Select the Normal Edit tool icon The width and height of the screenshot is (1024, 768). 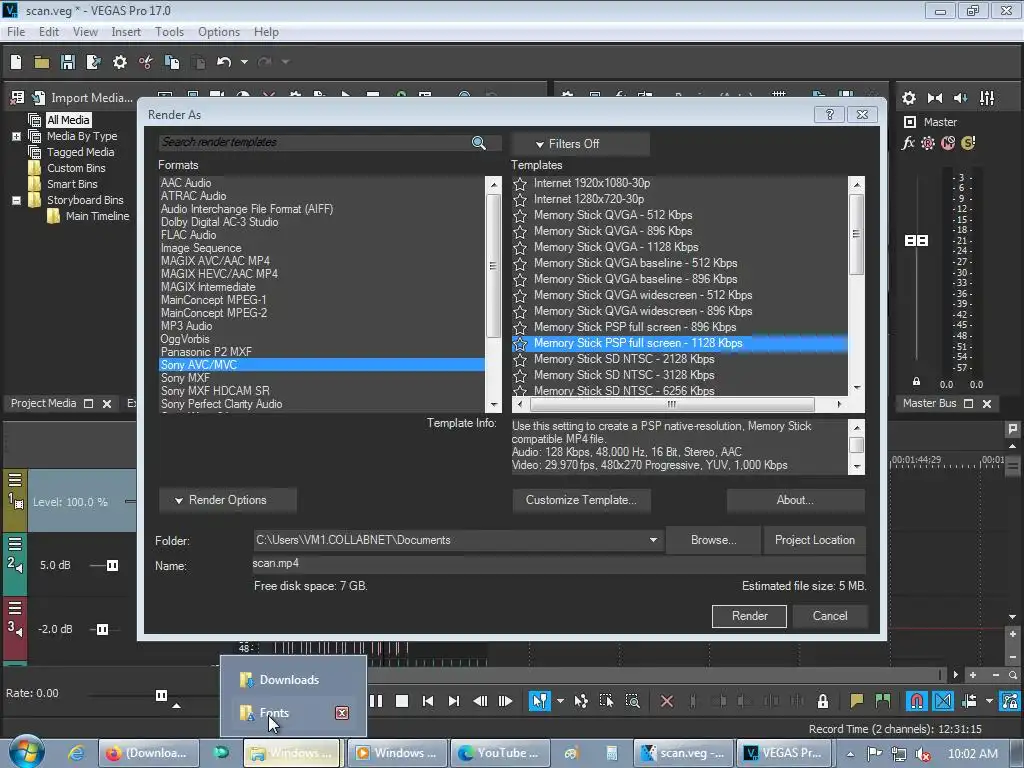click(x=539, y=701)
